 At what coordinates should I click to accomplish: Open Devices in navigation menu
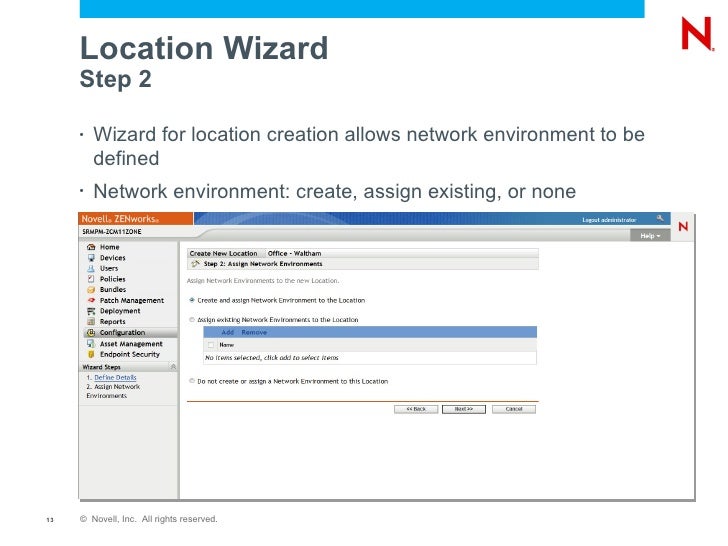pos(113,258)
